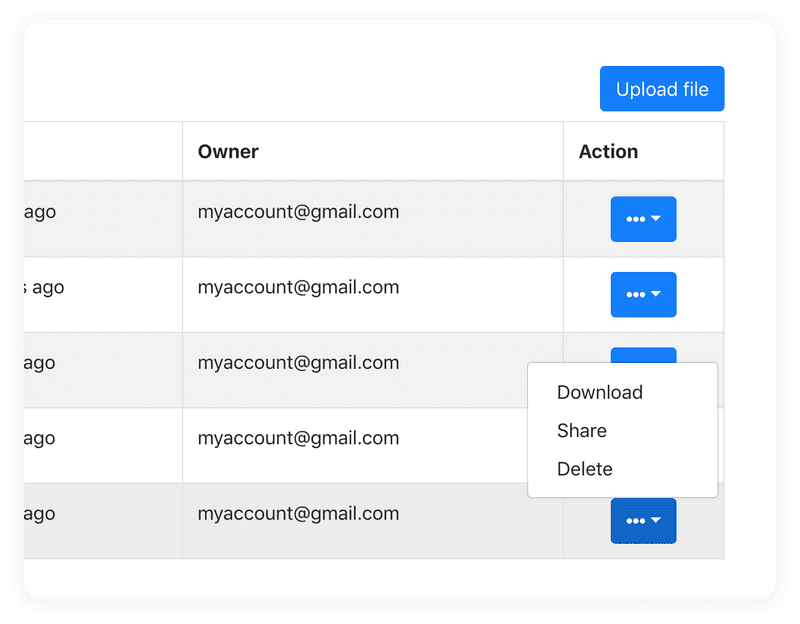Select the second row's "s ago" time cell
This screenshot has width=800, height=624.
[x=45, y=287]
